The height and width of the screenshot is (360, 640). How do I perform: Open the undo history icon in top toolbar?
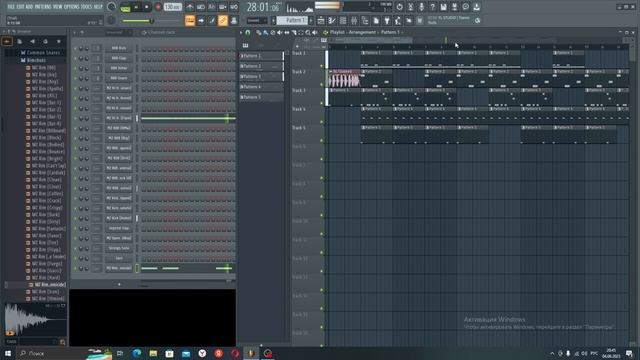399,7
